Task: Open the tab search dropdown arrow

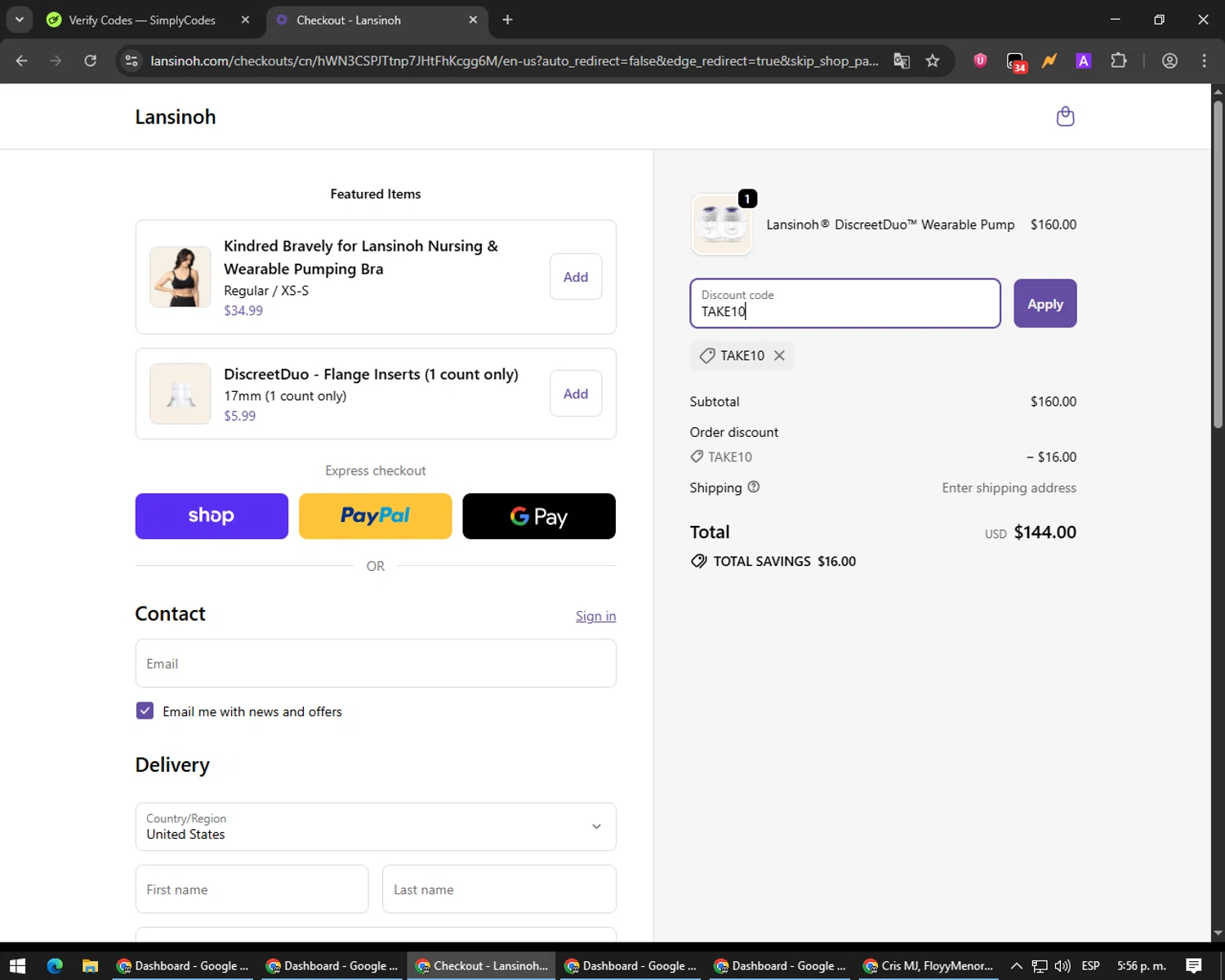Action: tap(19, 20)
